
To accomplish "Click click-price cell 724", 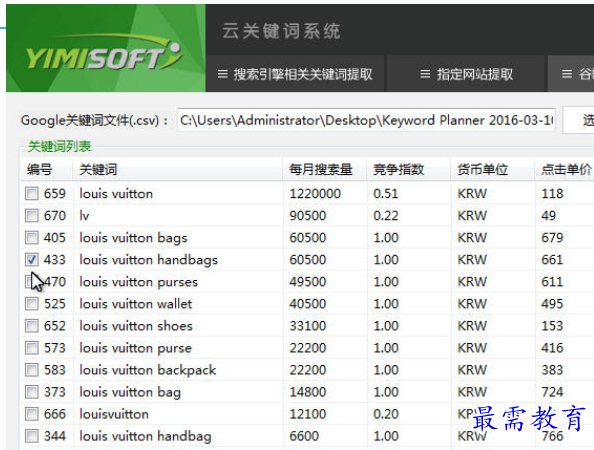I will [552, 392].
